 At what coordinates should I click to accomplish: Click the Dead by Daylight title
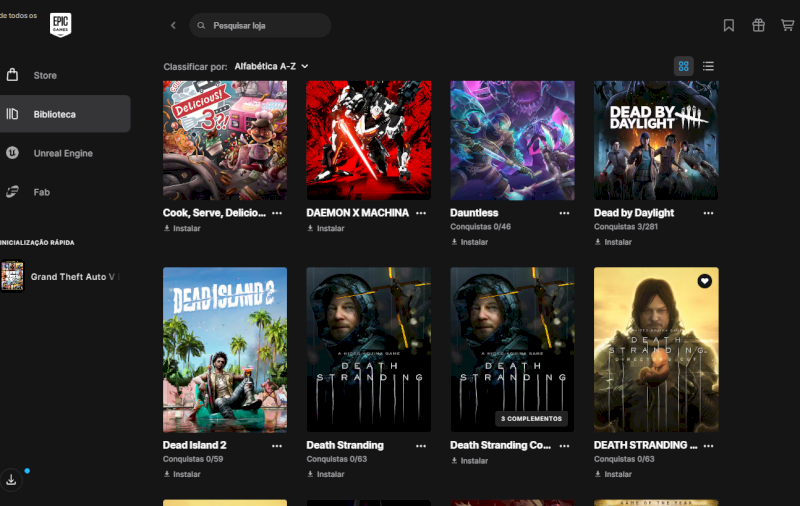(634, 213)
